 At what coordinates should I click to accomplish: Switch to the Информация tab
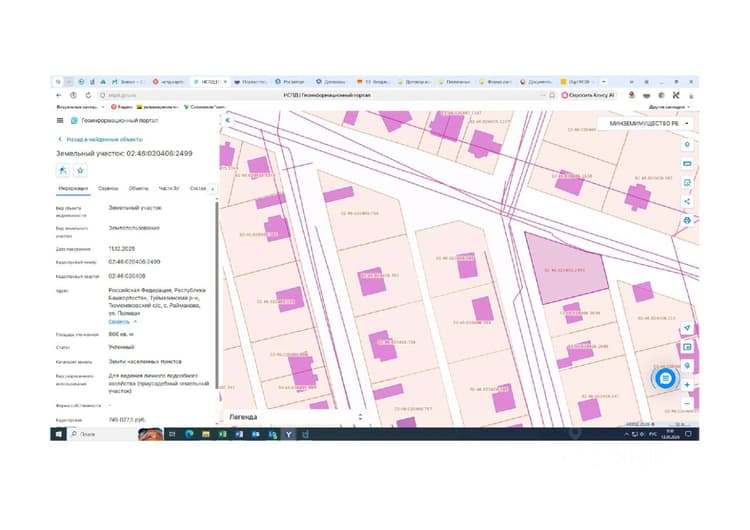tap(73, 189)
